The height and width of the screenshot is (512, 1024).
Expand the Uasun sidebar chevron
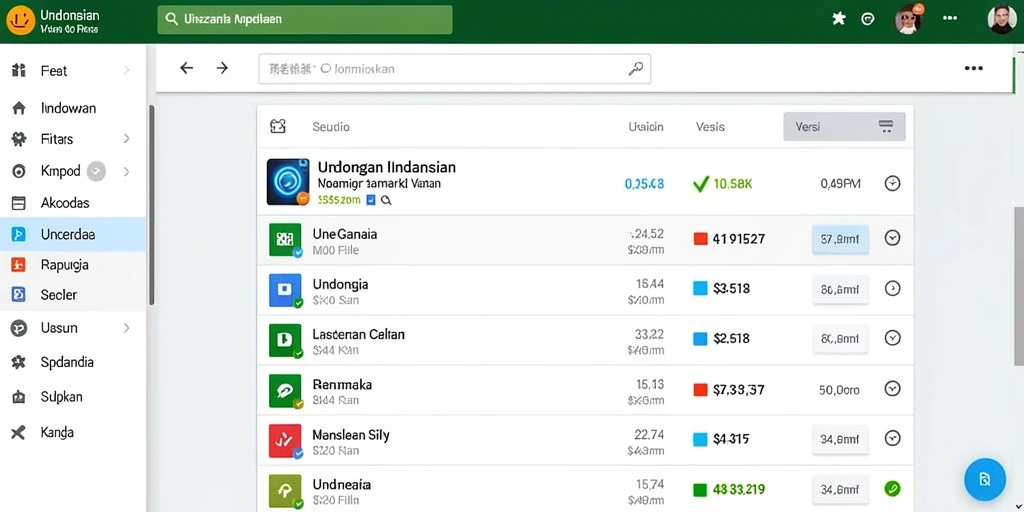tap(126, 328)
